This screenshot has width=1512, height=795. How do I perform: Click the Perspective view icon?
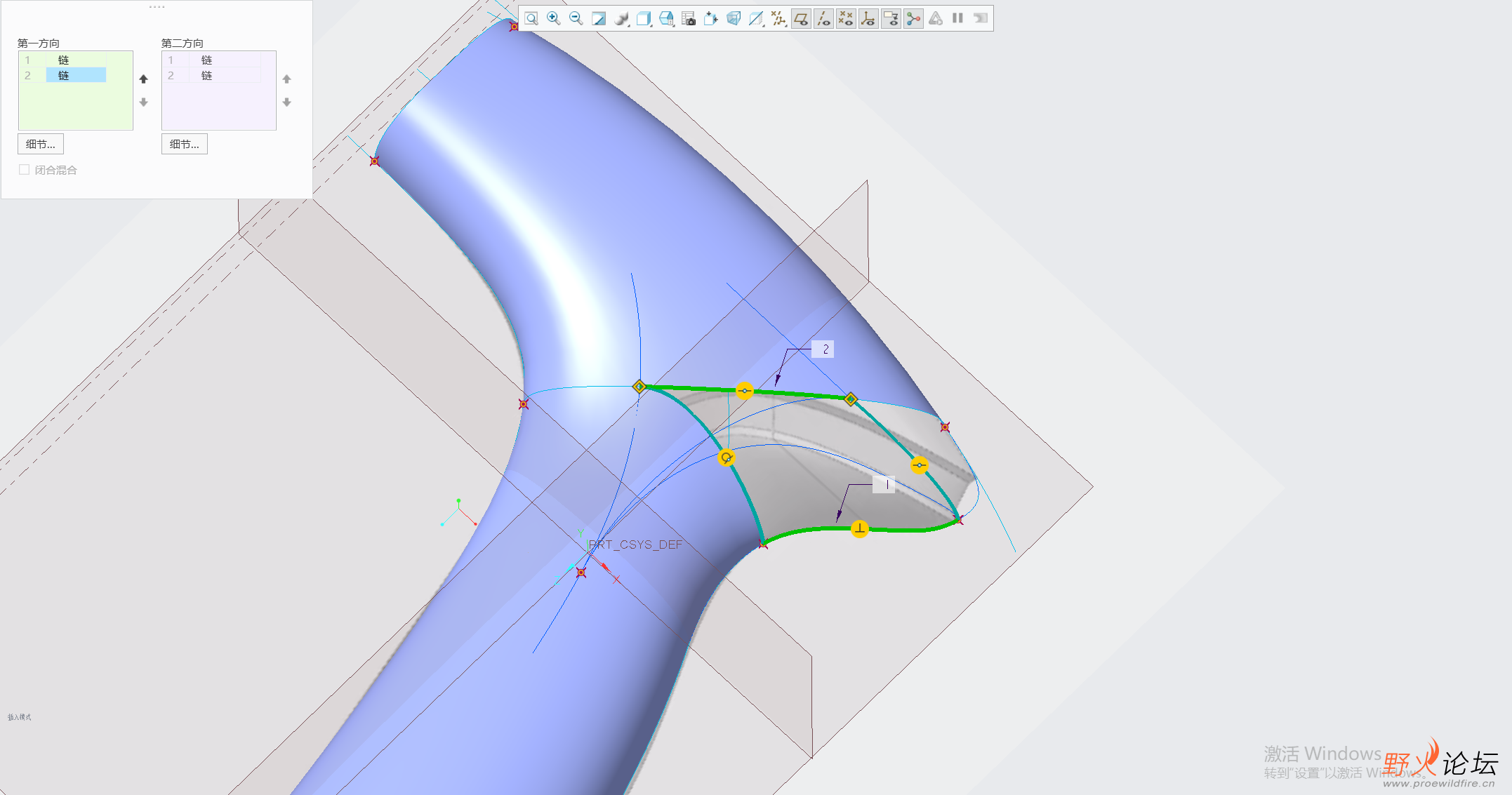coord(734,19)
